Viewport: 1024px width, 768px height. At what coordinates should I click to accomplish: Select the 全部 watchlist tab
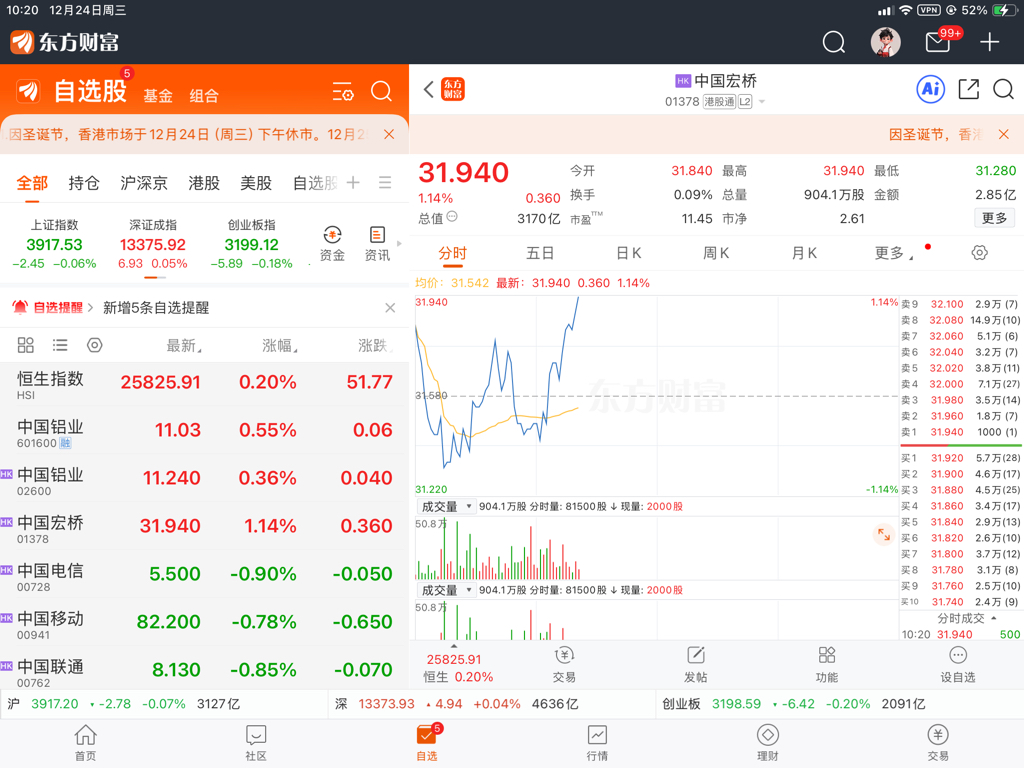click(x=32, y=184)
